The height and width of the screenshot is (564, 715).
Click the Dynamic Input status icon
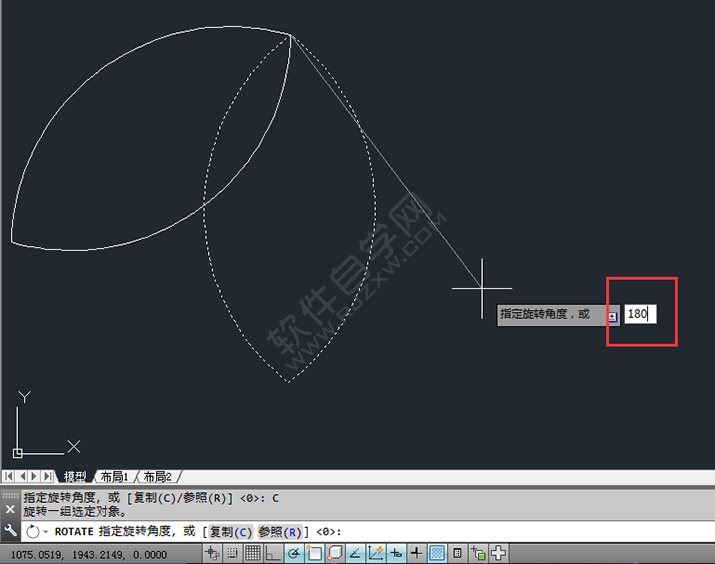pos(396,554)
